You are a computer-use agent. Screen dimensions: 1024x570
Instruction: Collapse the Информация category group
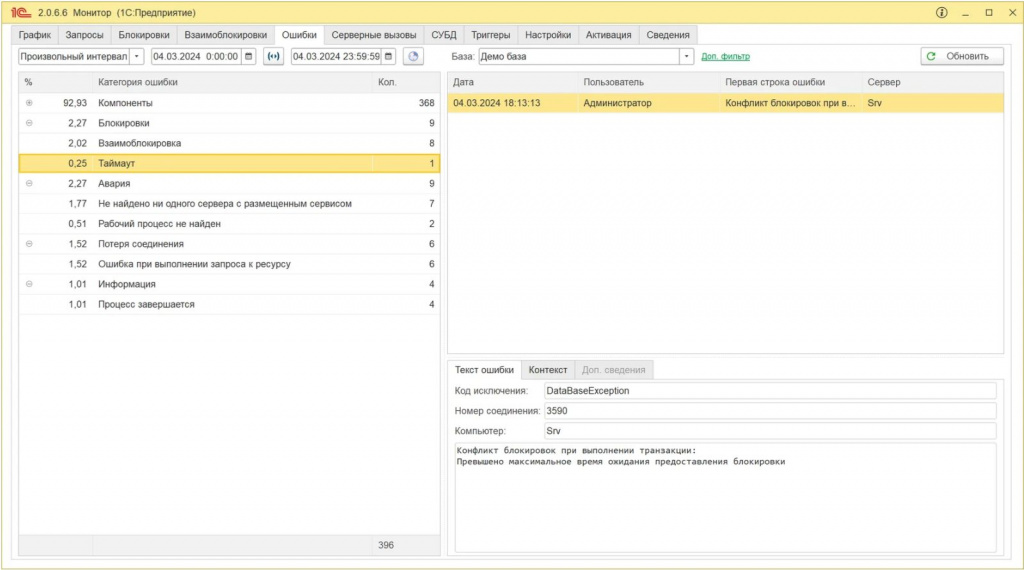[29, 285]
